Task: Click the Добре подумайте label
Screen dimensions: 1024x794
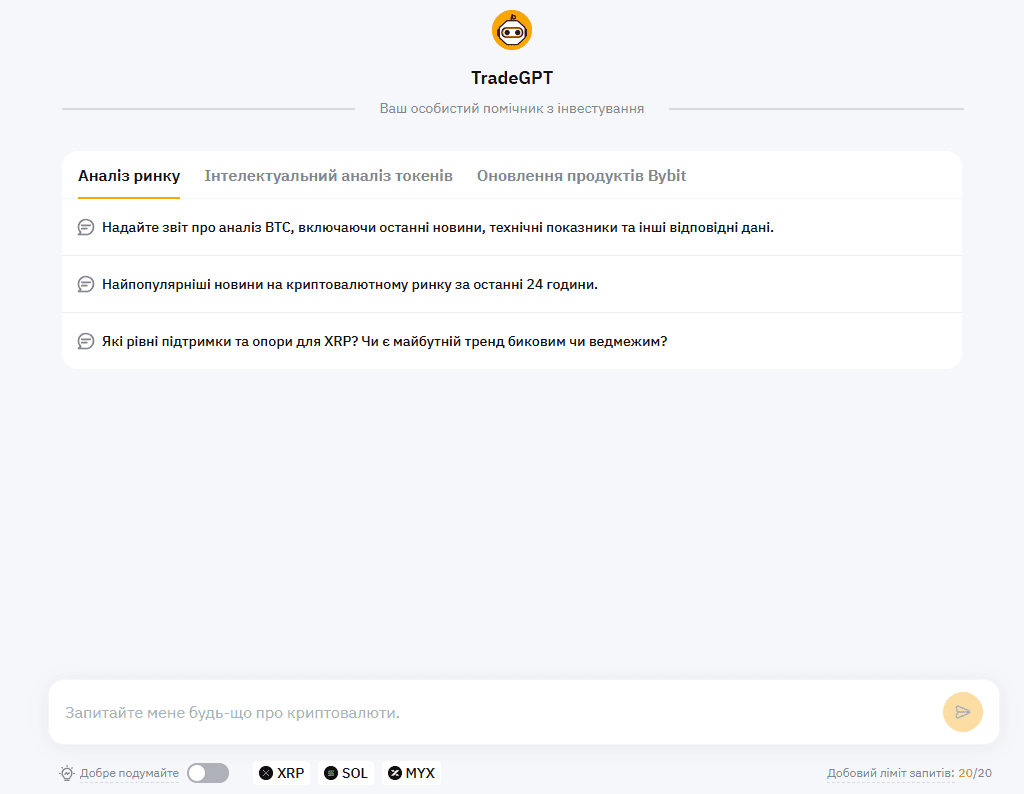Action: coord(129,773)
